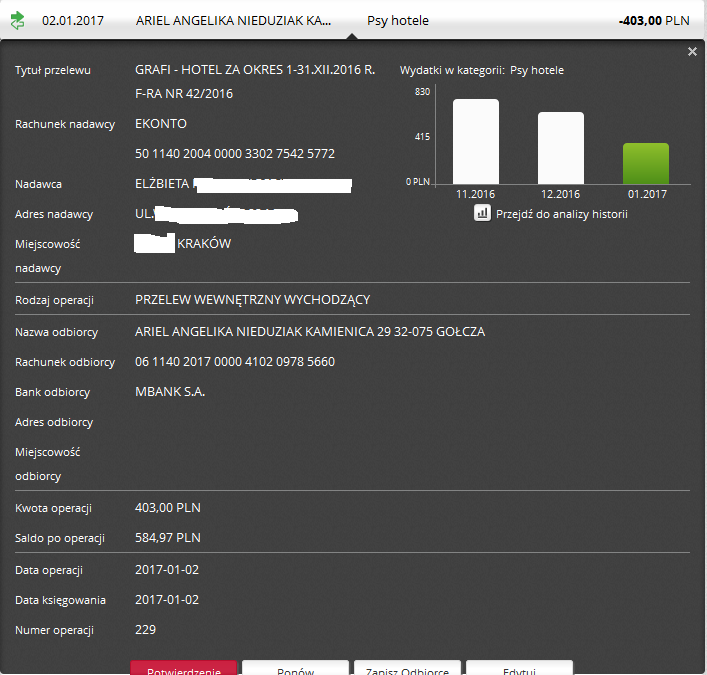Click the -403,00 PLN amount in header
Viewport: 707px width, 675px height.
click(654, 20)
